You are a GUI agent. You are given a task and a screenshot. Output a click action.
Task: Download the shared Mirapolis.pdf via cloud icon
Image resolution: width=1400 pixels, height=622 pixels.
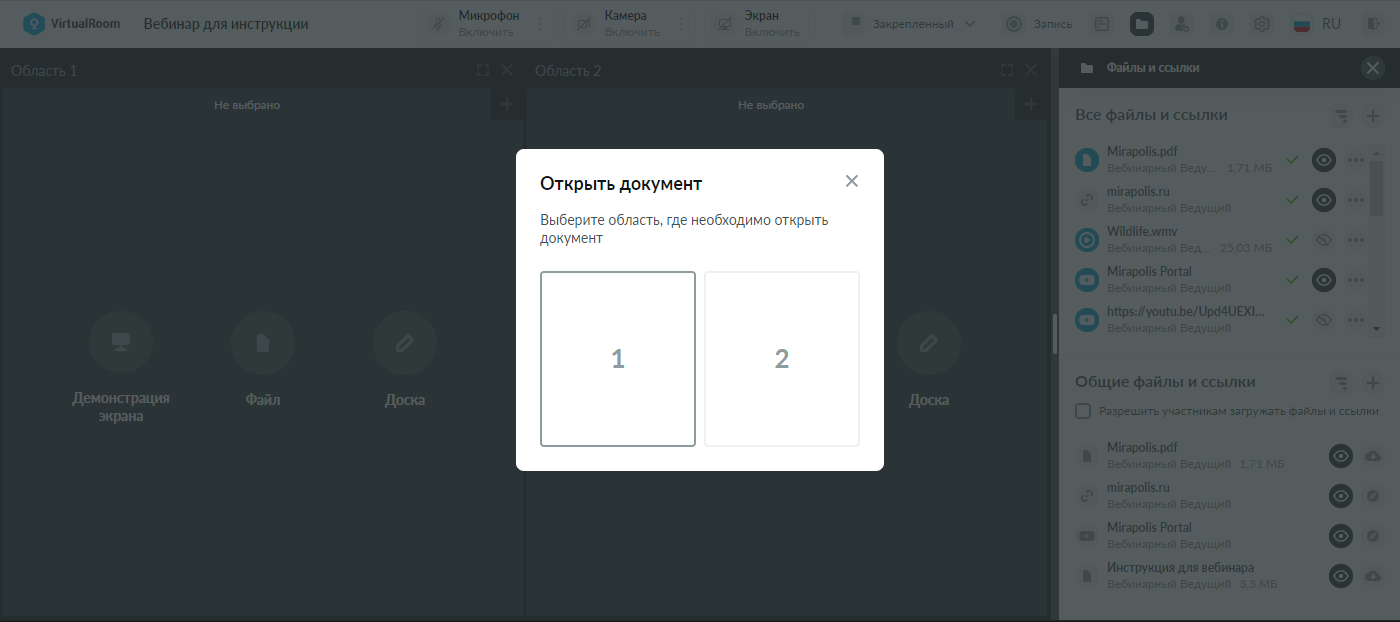[x=1373, y=456]
